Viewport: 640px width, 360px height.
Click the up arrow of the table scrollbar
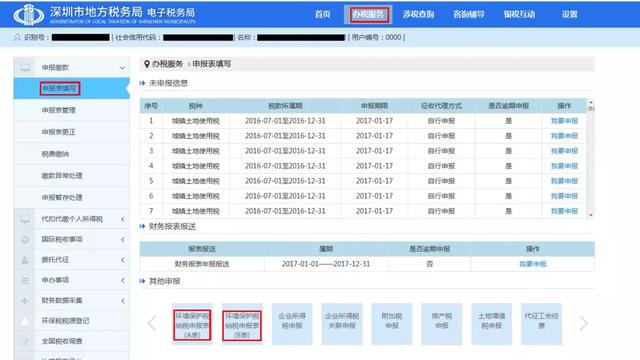click(x=591, y=102)
